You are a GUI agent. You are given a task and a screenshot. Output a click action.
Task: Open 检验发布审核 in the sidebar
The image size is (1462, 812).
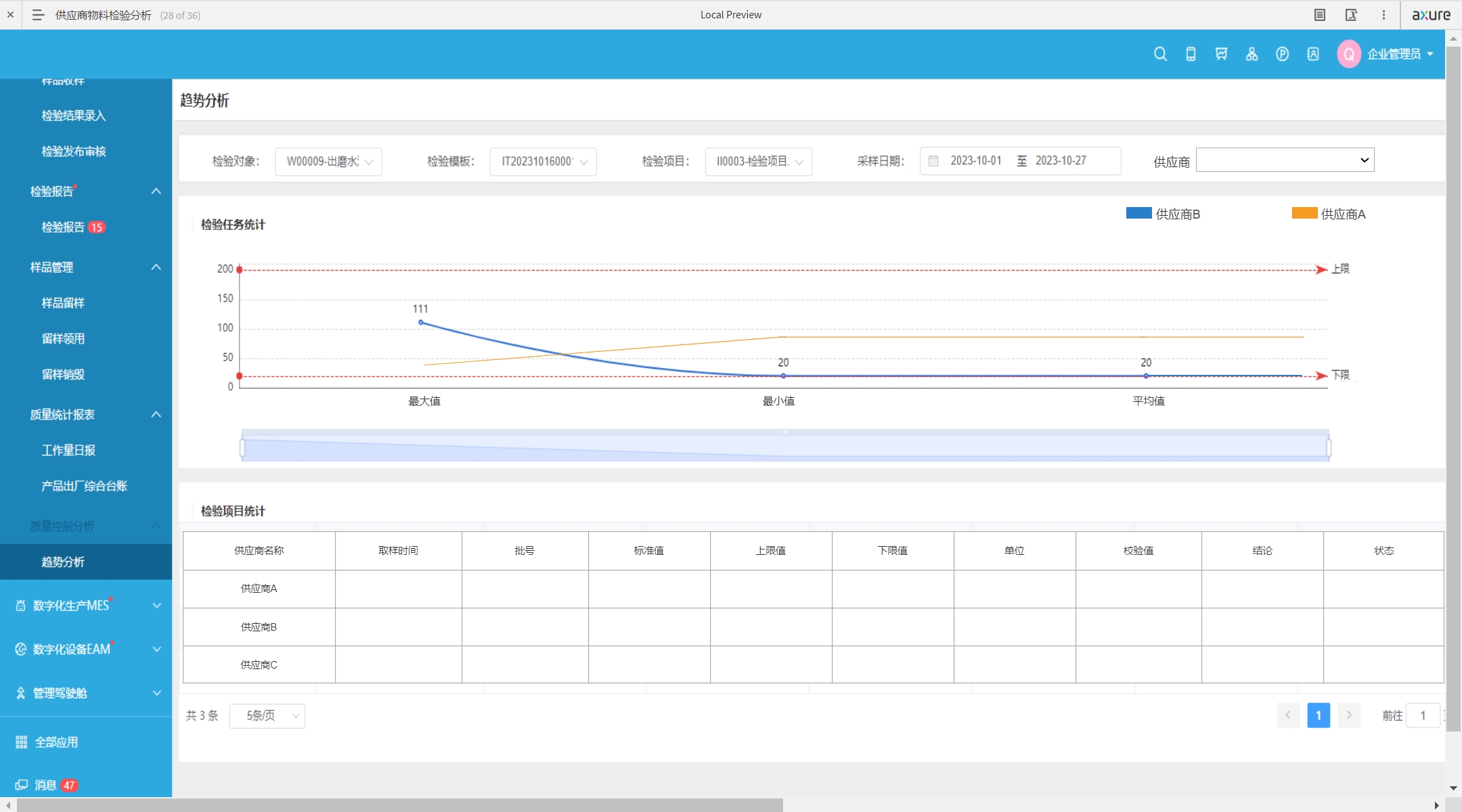click(74, 152)
